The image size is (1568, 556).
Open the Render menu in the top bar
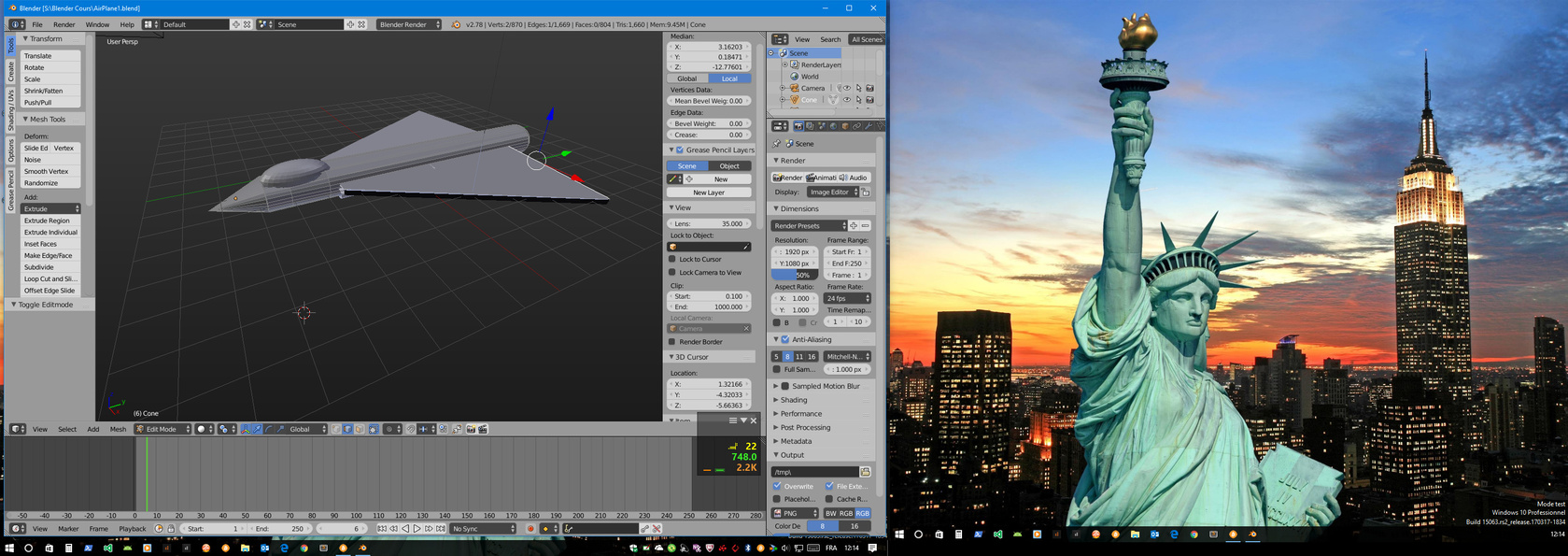[64, 24]
